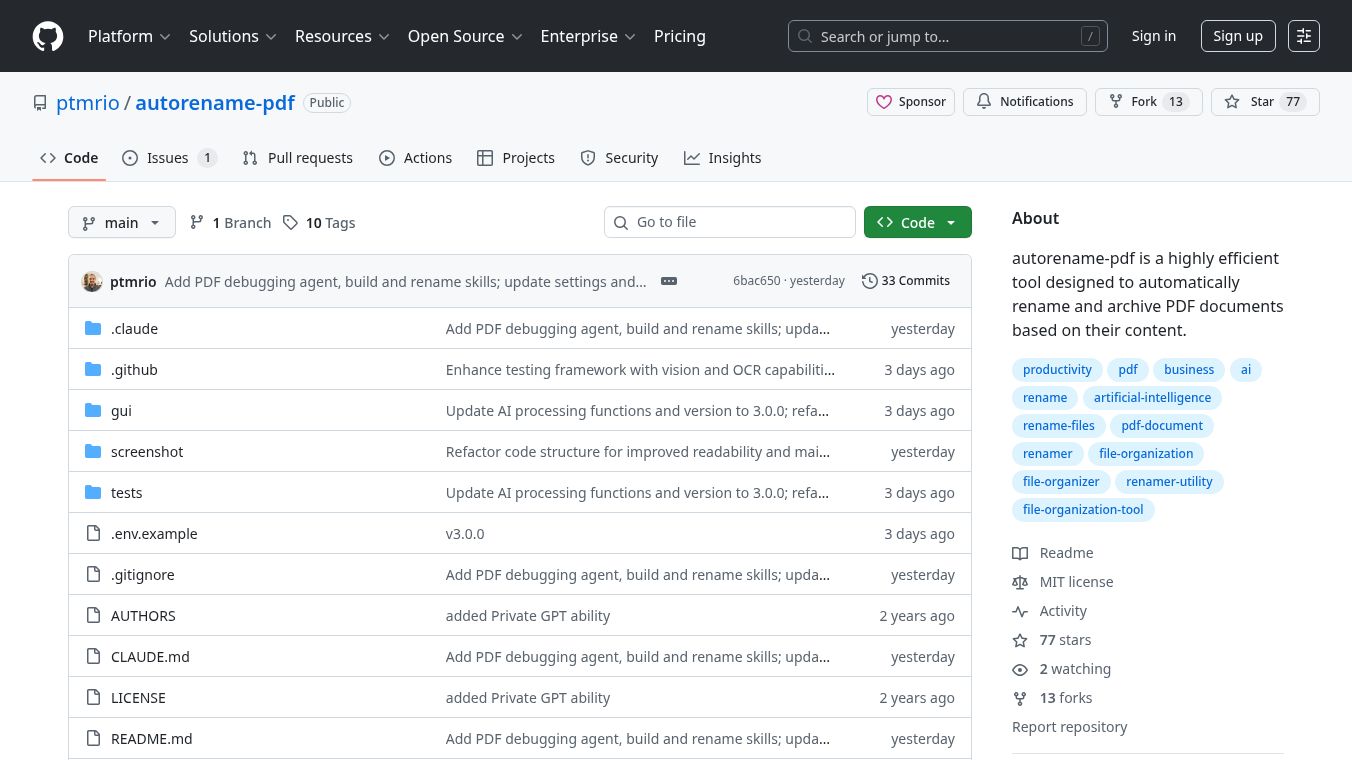This screenshot has width=1352, height=760.
Task: Open the main branch dropdown
Action: [x=121, y=223]
